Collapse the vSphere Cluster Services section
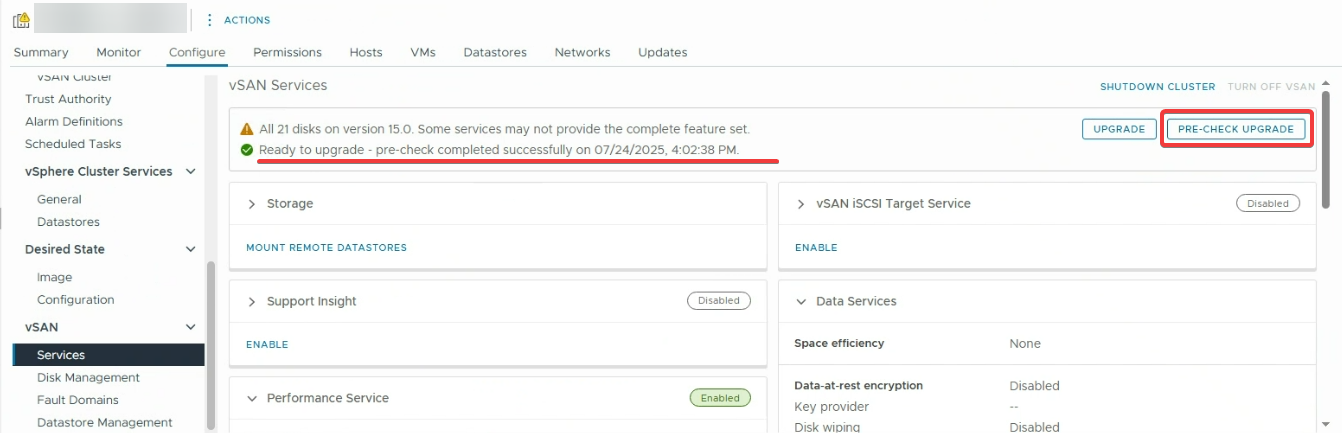The image size is (1342, 433). [x=191, y=171]
